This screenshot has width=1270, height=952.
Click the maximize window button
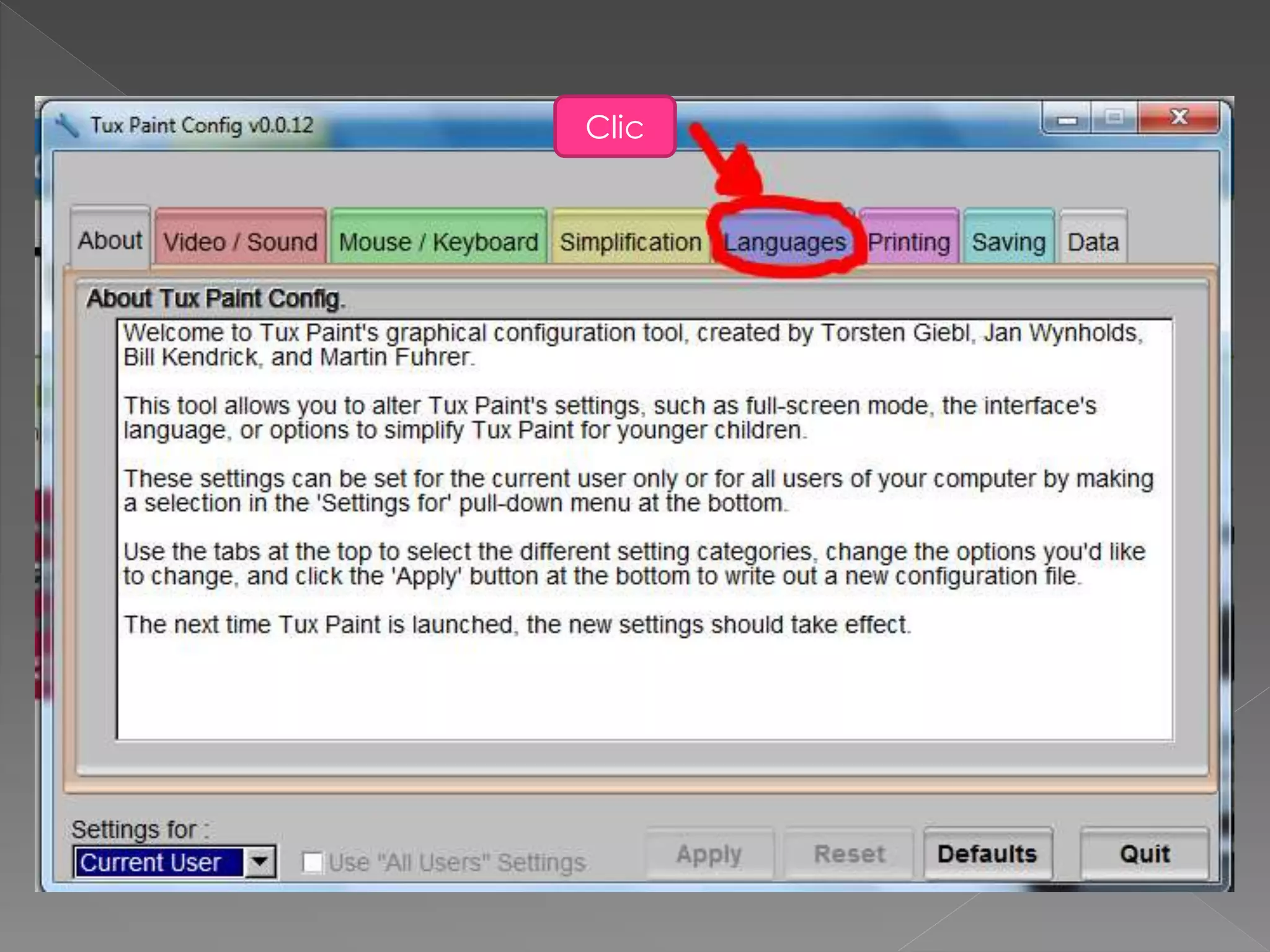[x=1114, y=117]
